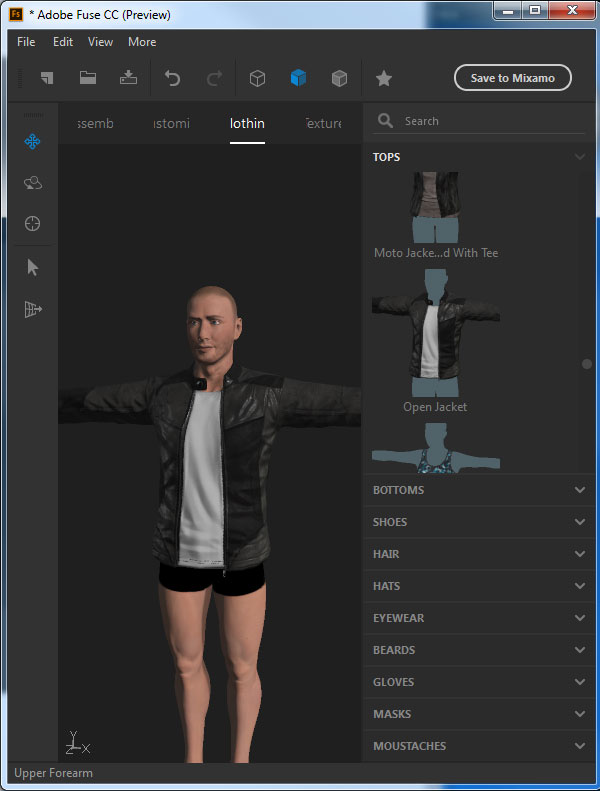Expand the SHOES section
The width and height of the screenshot is (600, 791).
[479, 522]
